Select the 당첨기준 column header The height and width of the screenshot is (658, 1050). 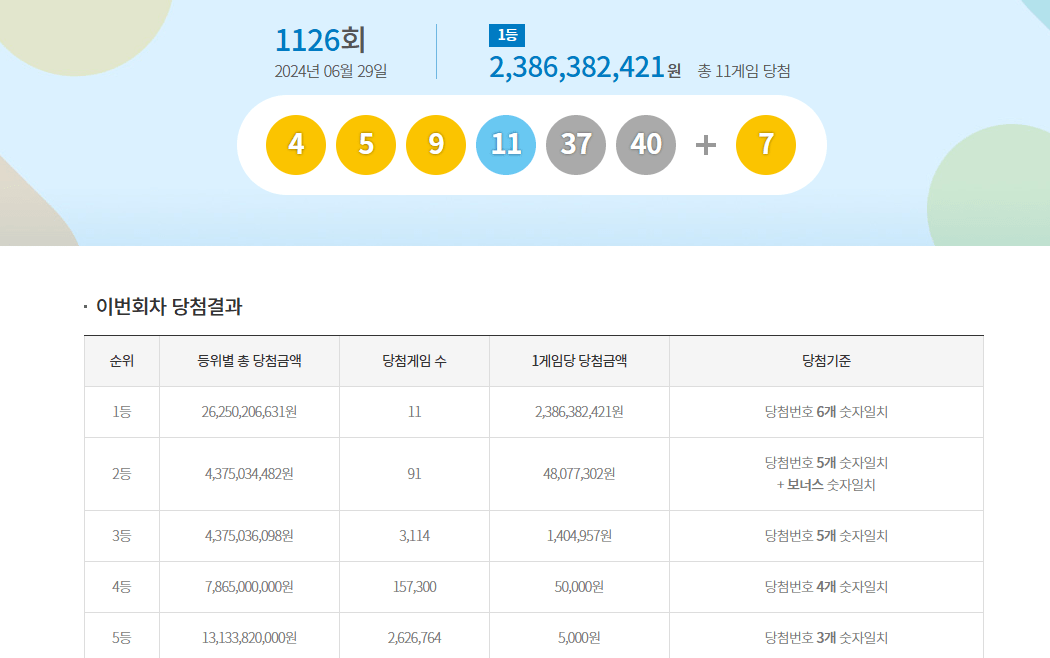click(x=827, y=361)
